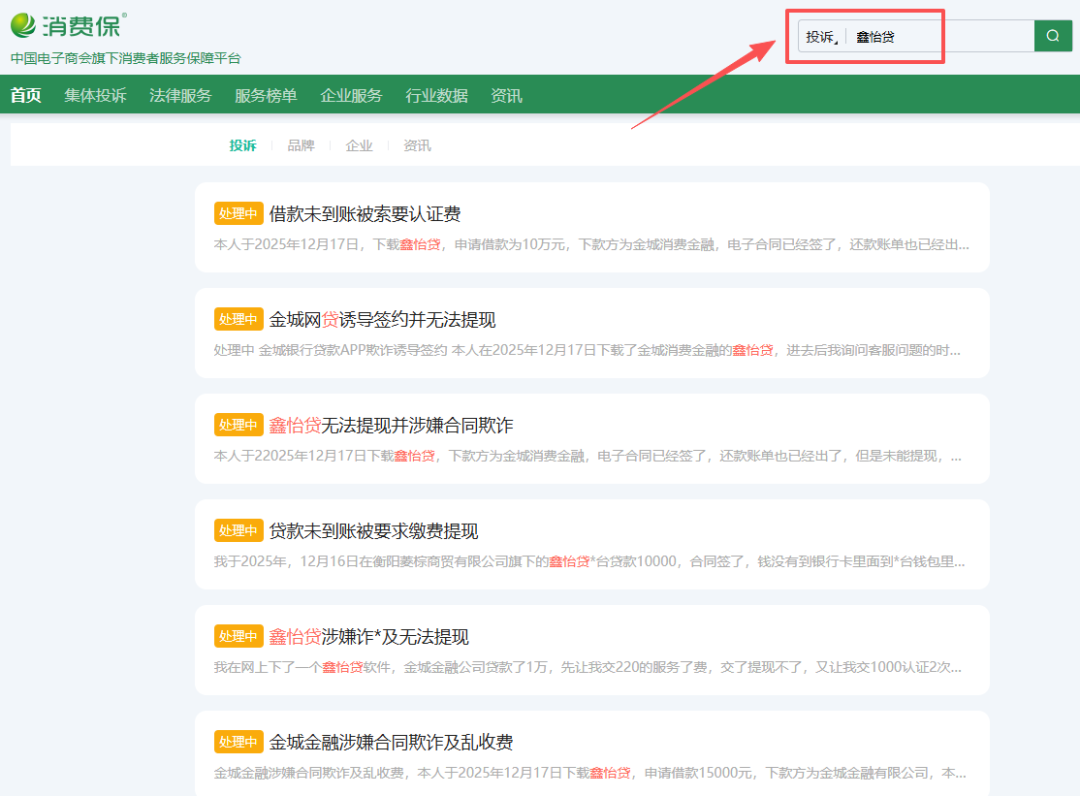Open 服务榜单 navigation item
This screenshot has width=1080, height=796.
click(266, 96)
